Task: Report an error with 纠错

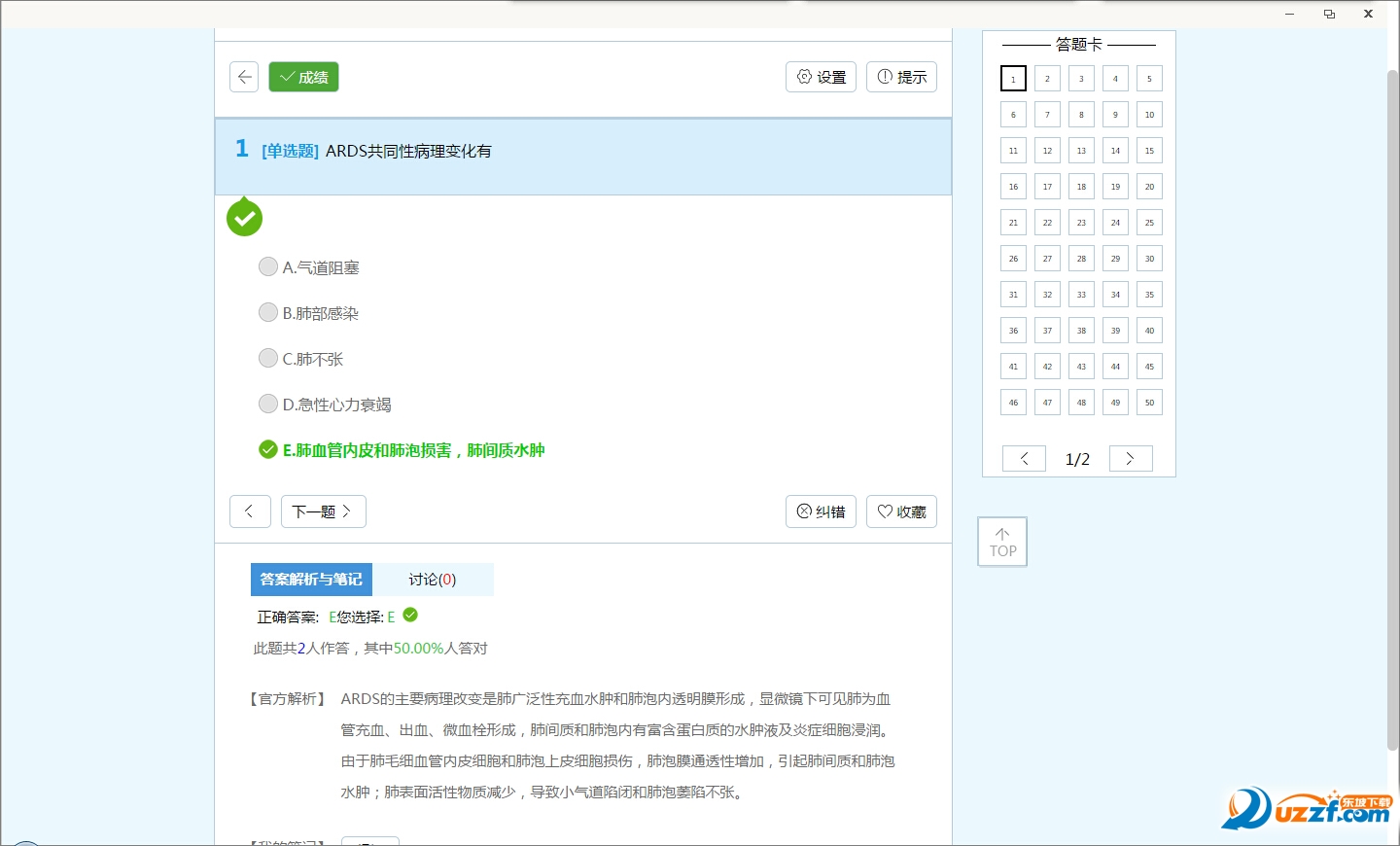Action: (821, 511)
